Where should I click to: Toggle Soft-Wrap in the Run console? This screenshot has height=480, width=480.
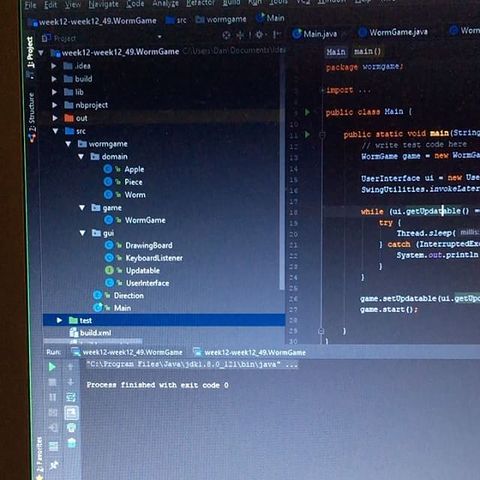point(71,397)
